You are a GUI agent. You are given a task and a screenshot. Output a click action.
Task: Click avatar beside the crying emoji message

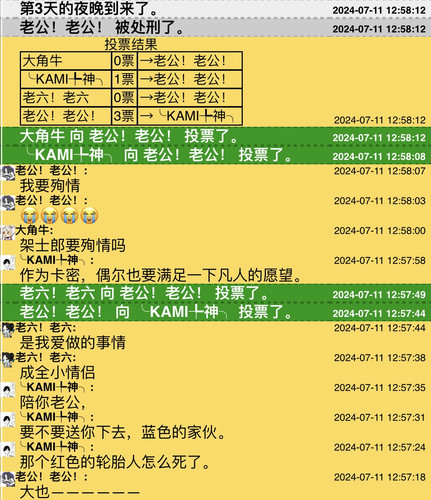pos(8,203)
